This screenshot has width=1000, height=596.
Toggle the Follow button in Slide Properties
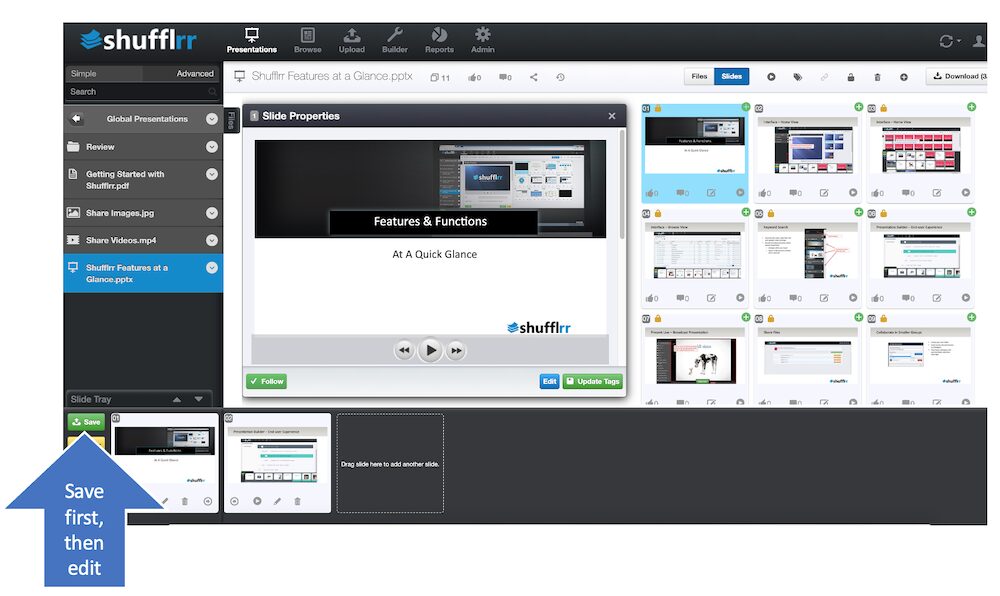[267, 381]
